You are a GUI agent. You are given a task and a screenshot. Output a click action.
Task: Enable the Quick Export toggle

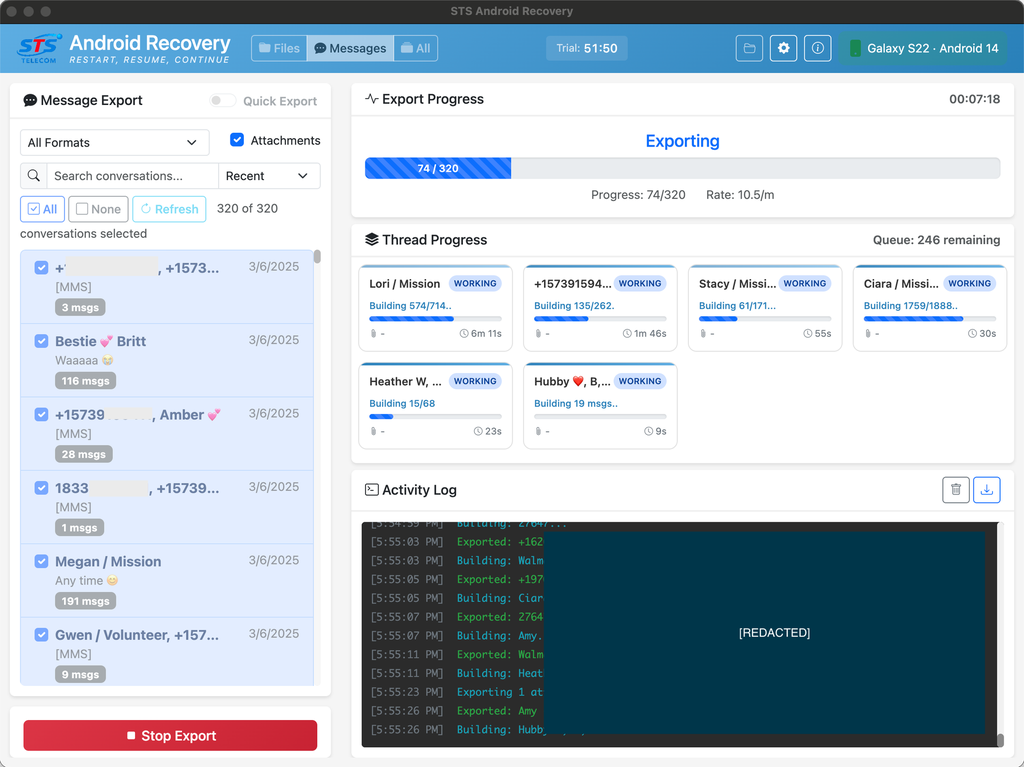pyautogui.click(x=222, y=100)
